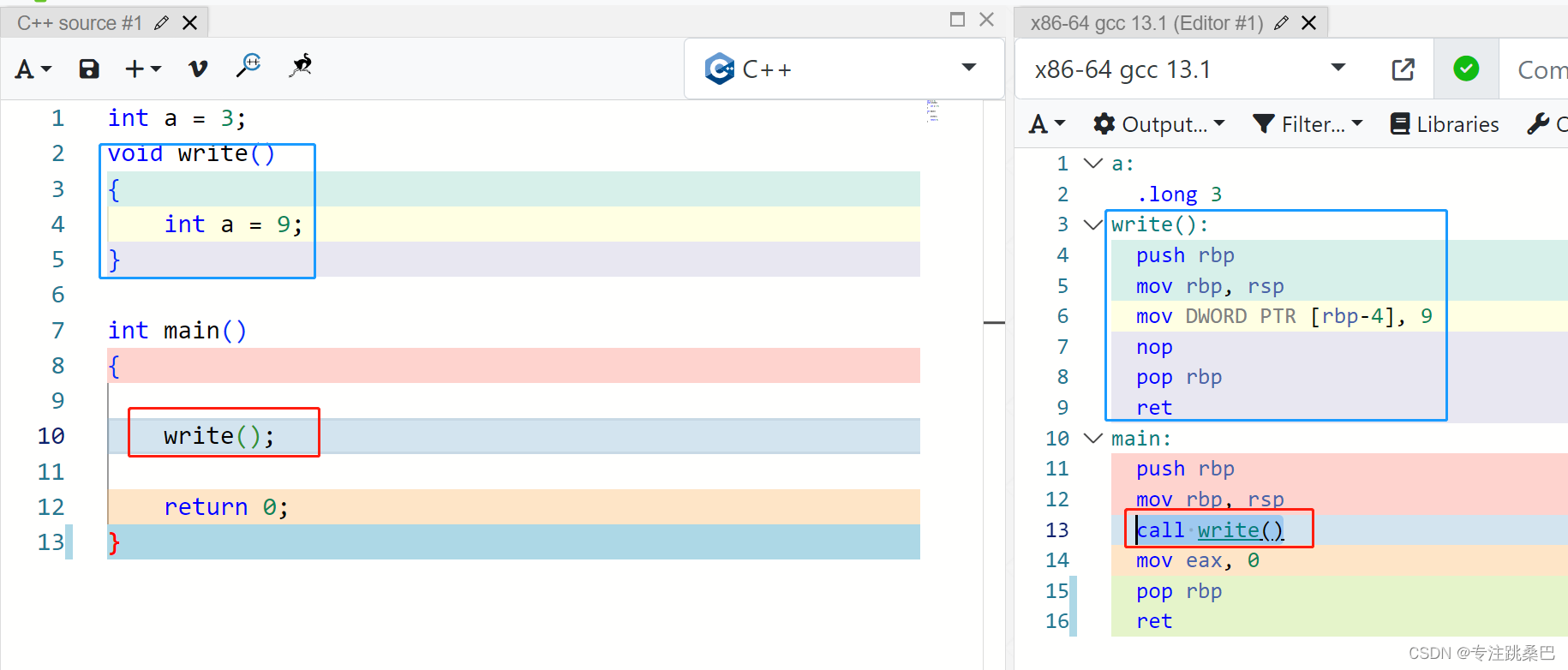Select the C++ source #1 tab
Image resolution: width=1568 pixels, height=670 pixels.
(x=80, y=23)
